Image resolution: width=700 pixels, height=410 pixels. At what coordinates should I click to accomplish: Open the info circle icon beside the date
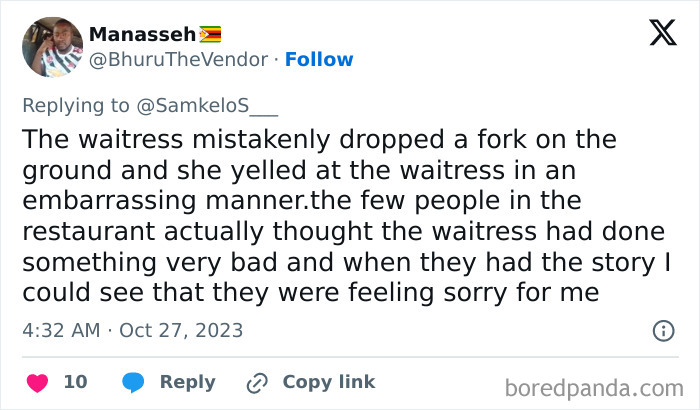663,330
